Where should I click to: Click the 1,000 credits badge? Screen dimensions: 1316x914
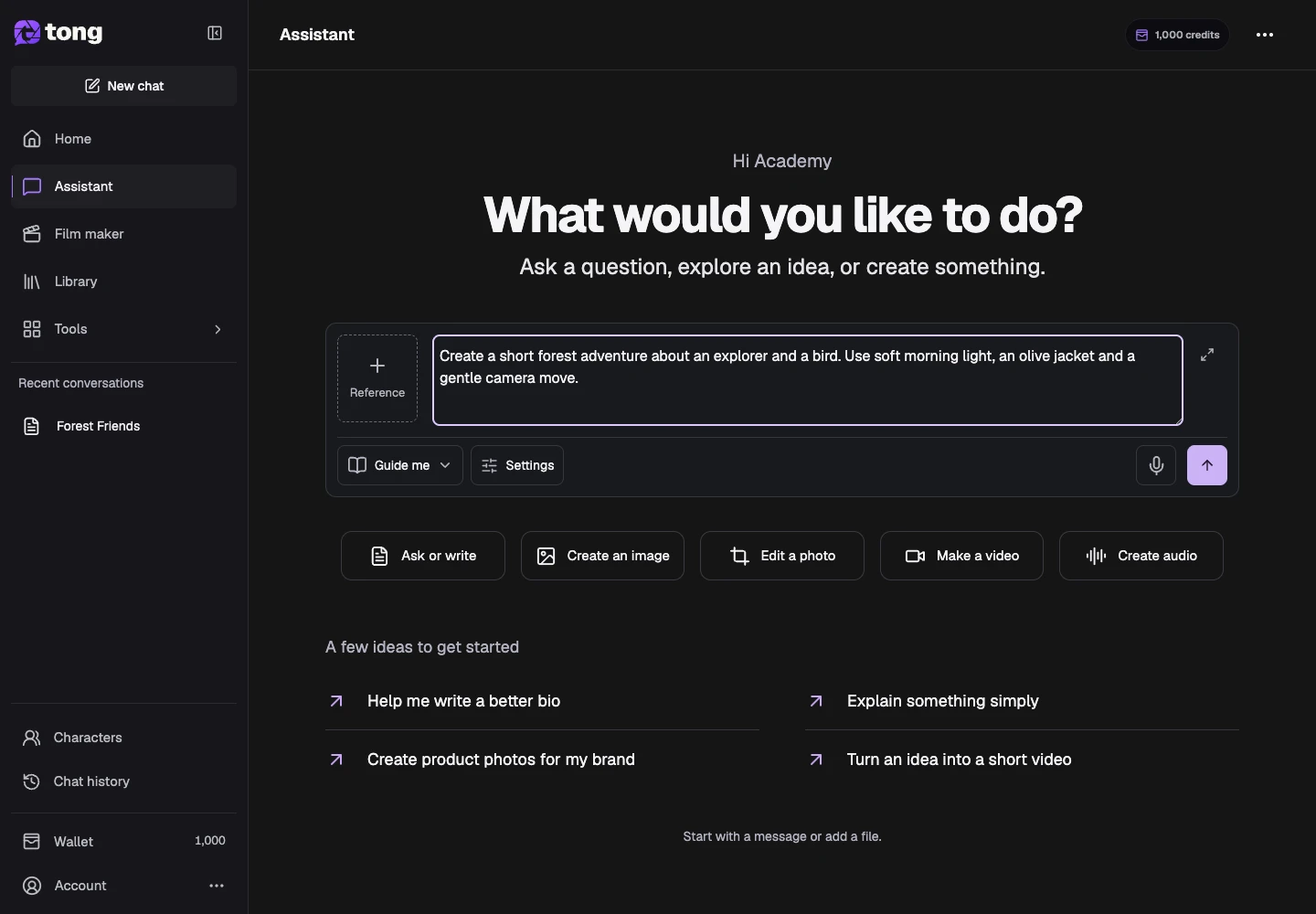coord(1177,35)
